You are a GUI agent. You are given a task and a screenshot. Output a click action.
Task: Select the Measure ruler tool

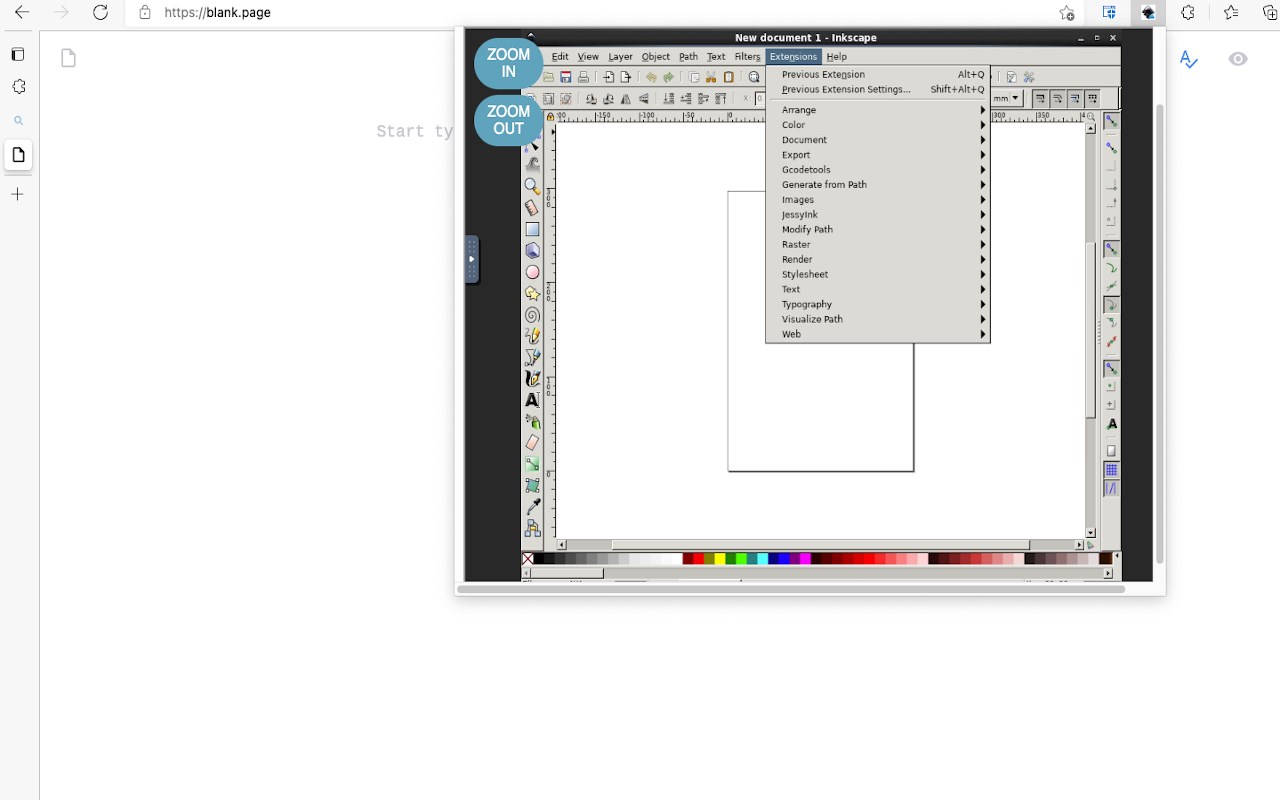pos(532,208)
